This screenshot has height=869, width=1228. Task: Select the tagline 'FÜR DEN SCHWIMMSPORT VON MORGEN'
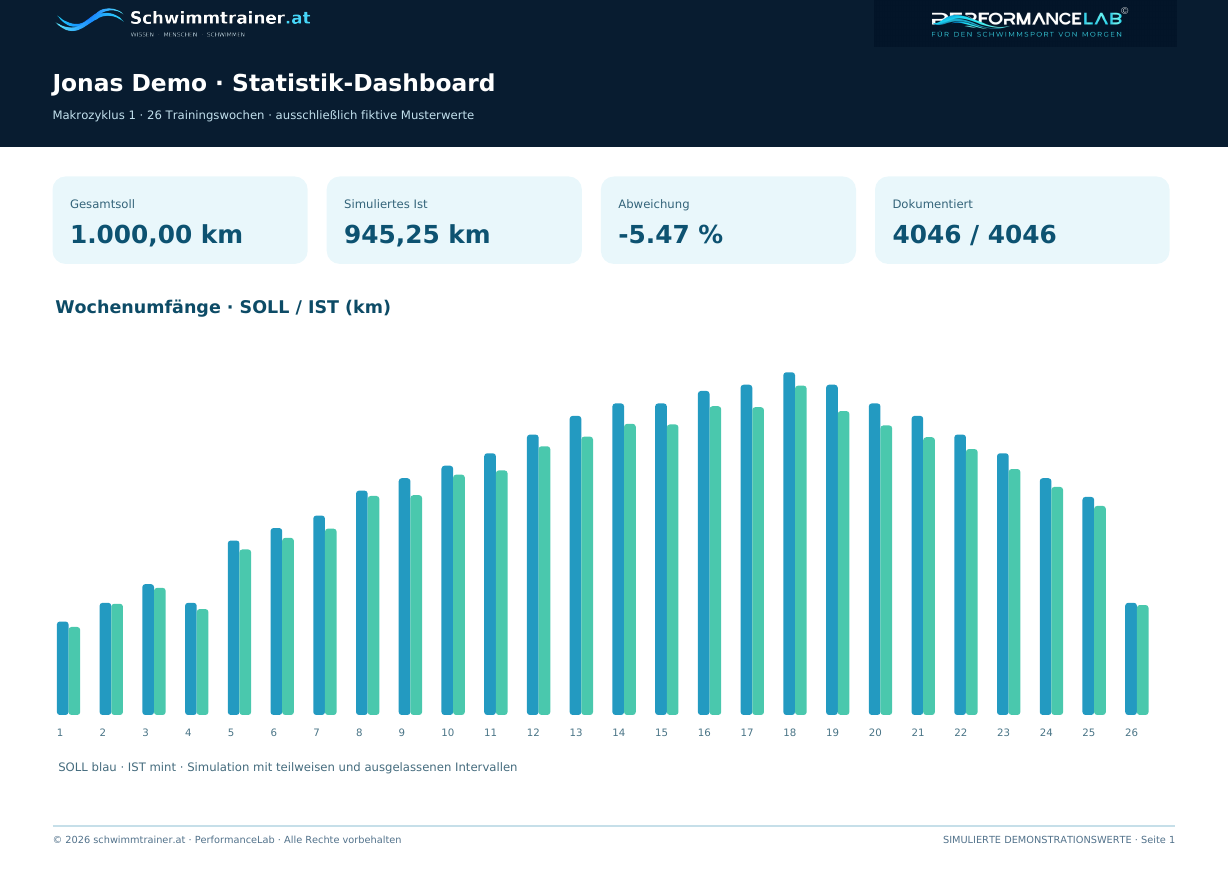click(x=1026, y=34)
